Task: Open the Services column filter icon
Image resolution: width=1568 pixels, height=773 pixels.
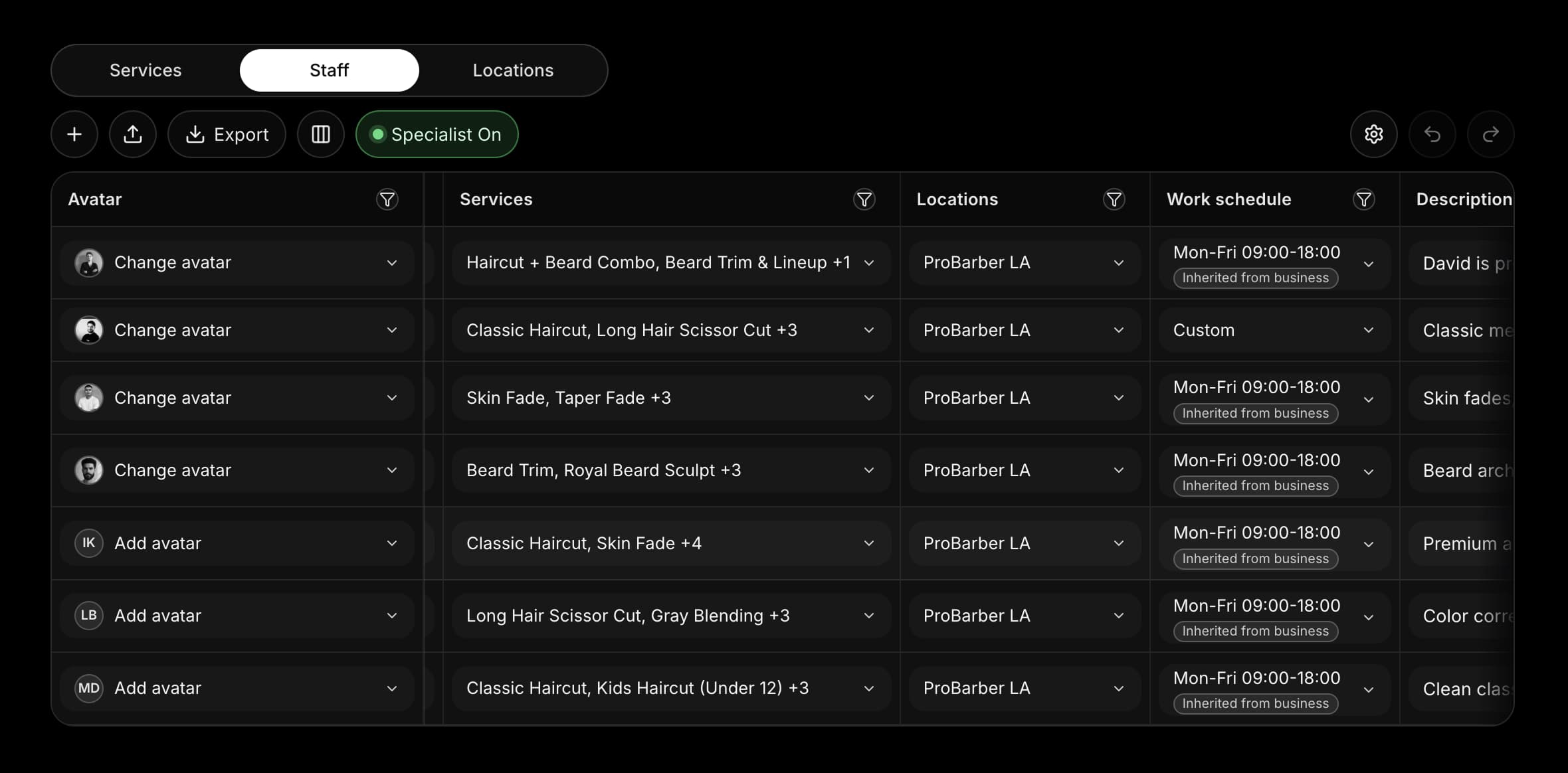Action: [864, 199]
